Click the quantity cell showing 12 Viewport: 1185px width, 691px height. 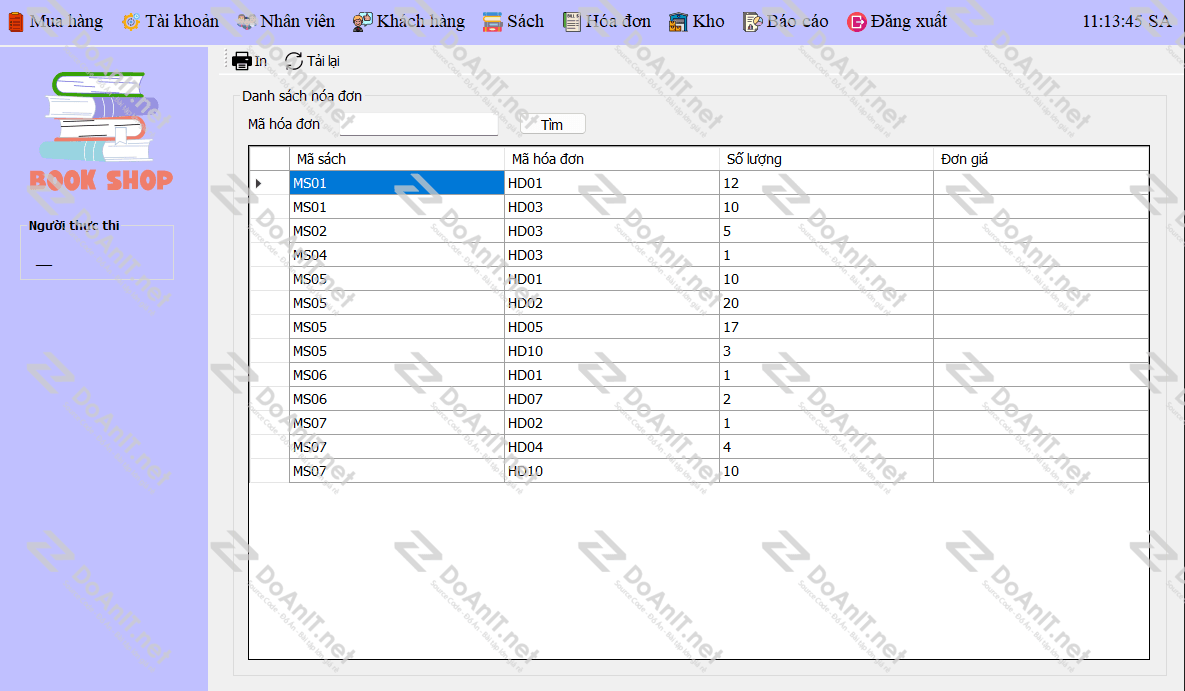pyautogui.click(x=826, y=183)
